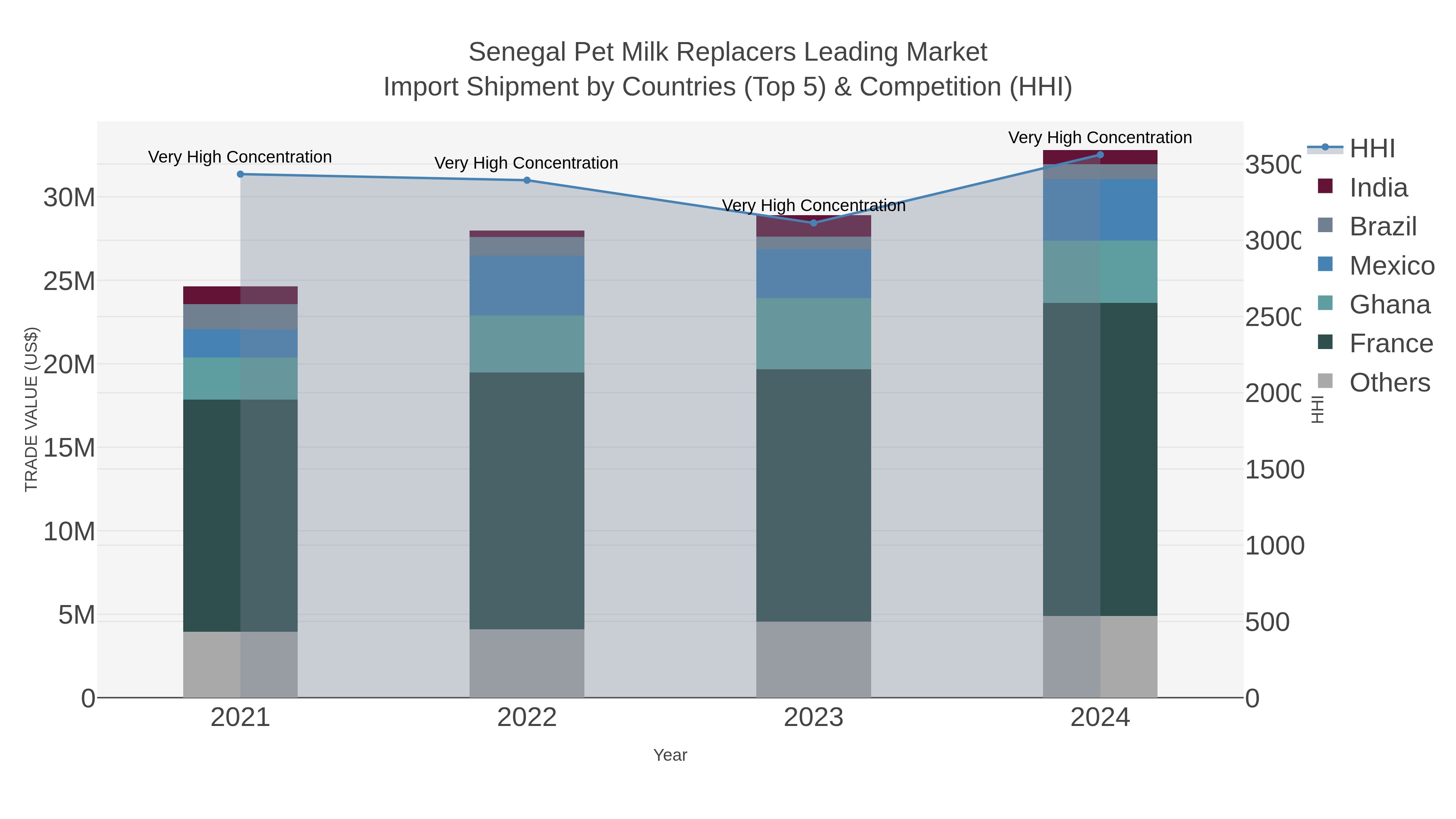Click the Others gray legend swatch
Viewport: 1456px width, 819px height.
coord(1325,381)
